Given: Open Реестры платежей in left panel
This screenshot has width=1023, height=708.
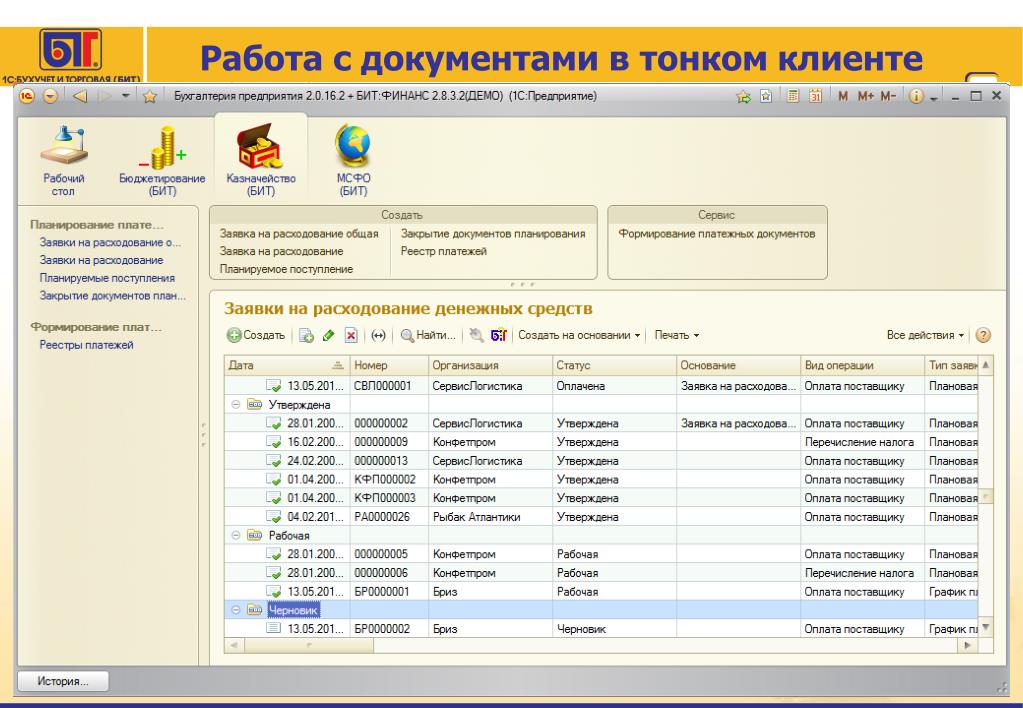Looking at the screenshot, I should tap(86, 345).
